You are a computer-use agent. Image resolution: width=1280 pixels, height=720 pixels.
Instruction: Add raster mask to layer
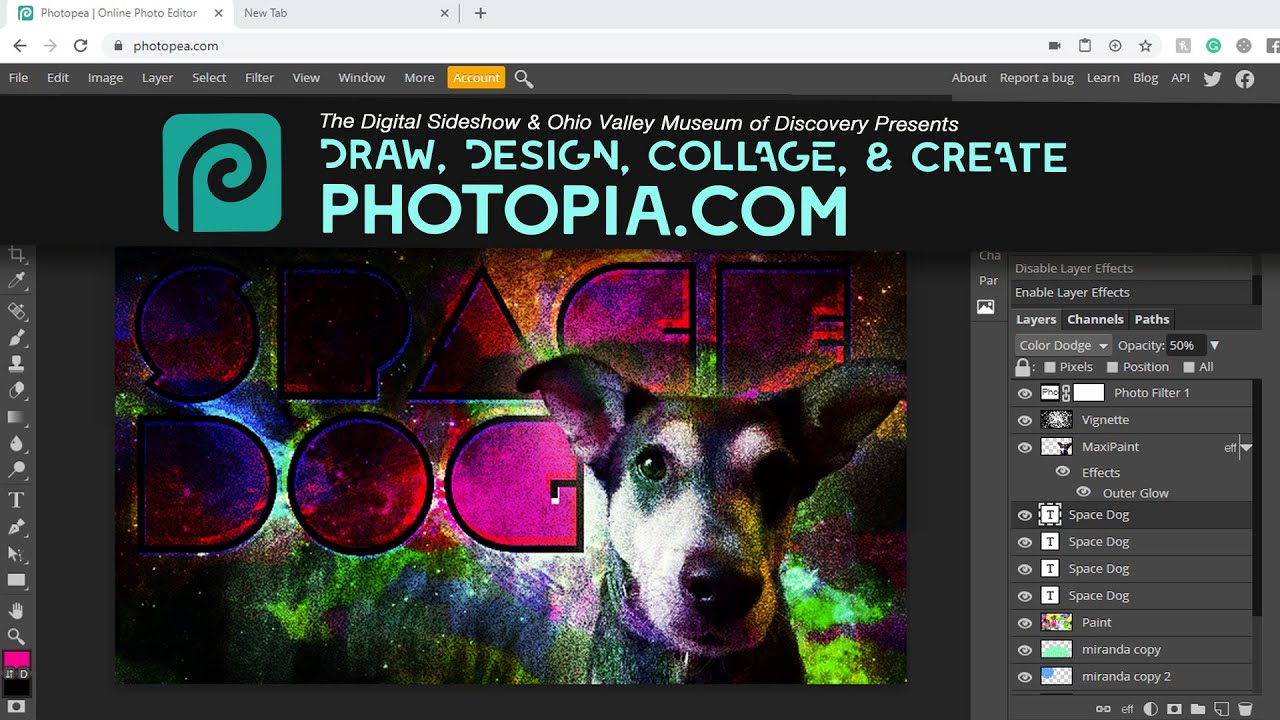[1175, 709]
